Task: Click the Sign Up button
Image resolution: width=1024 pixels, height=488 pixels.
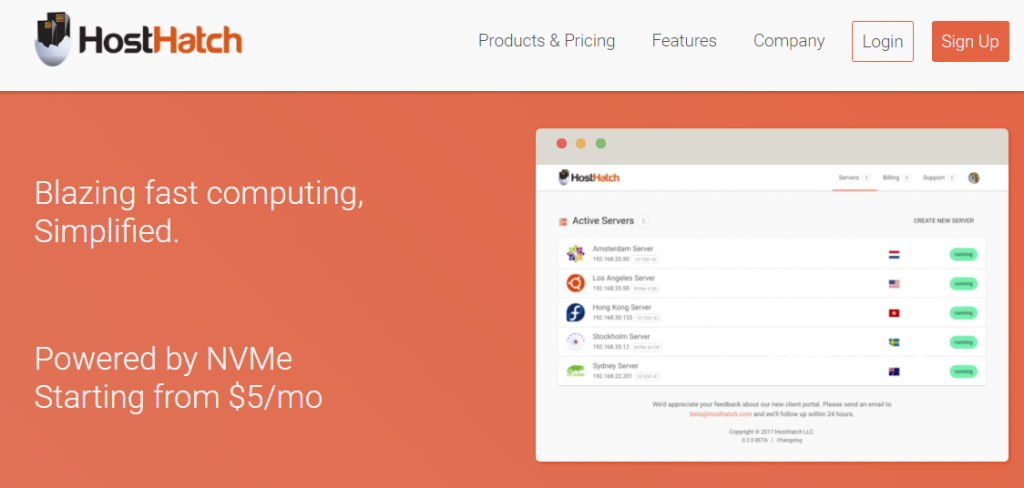Action: (x=970, y=41)
